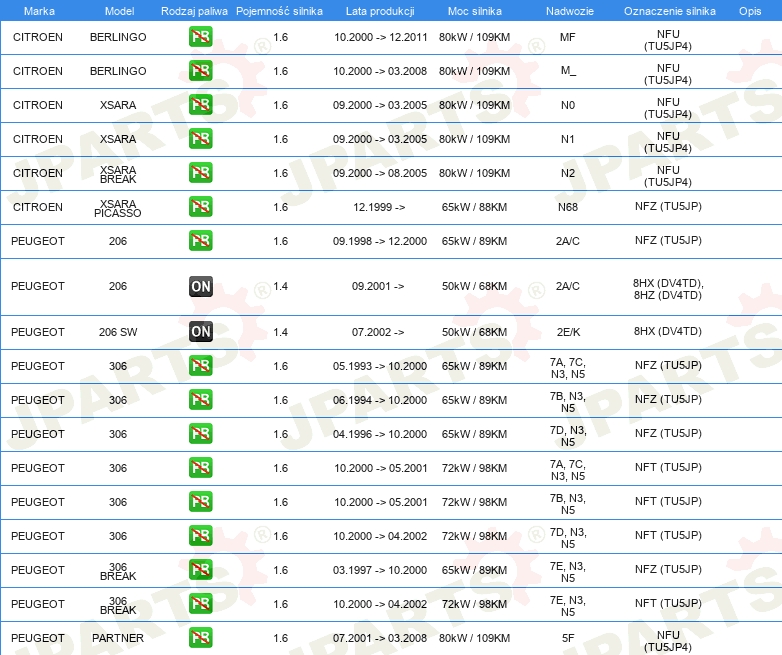Click date range 10.2000 -> 12.2011
This screenshot has width=782, height=655.
click(381, 37)
